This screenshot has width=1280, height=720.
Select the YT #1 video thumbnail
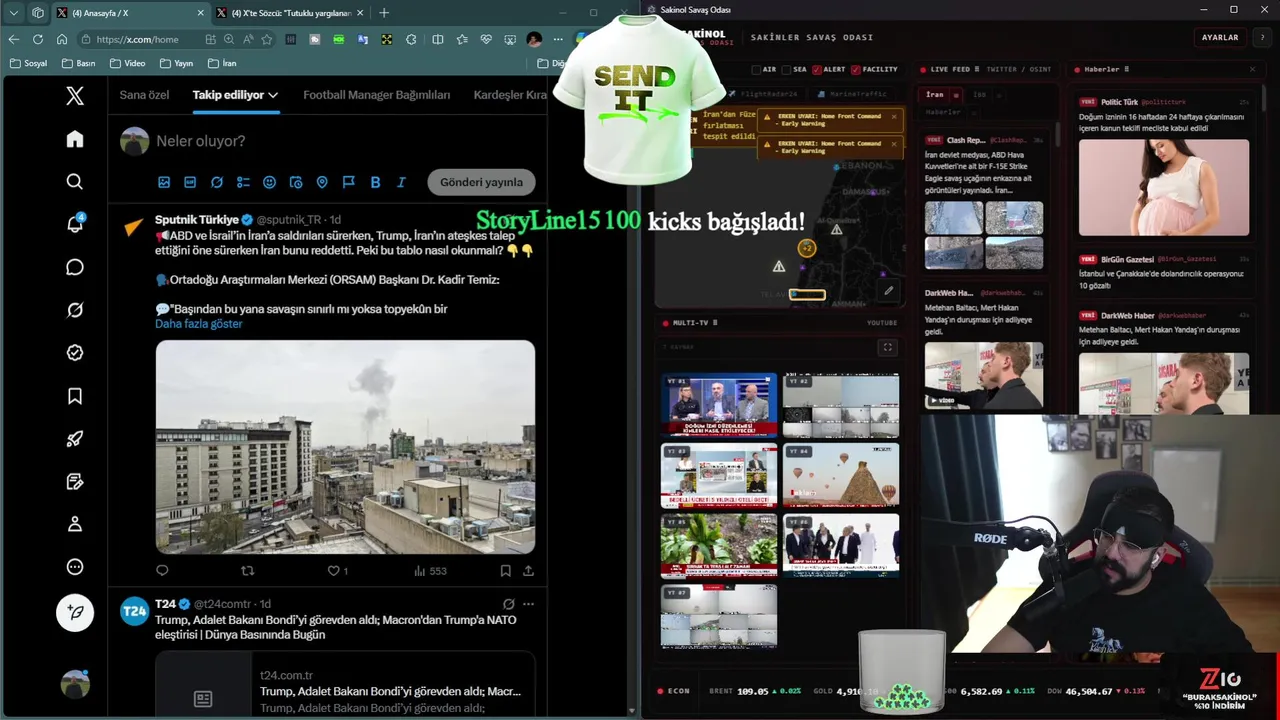719,405
